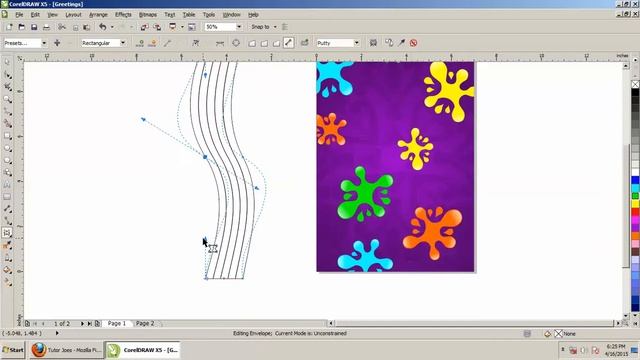Add preset with the plus icon
The height and width of the screenshot is (360, 640).
click(57, 43)
